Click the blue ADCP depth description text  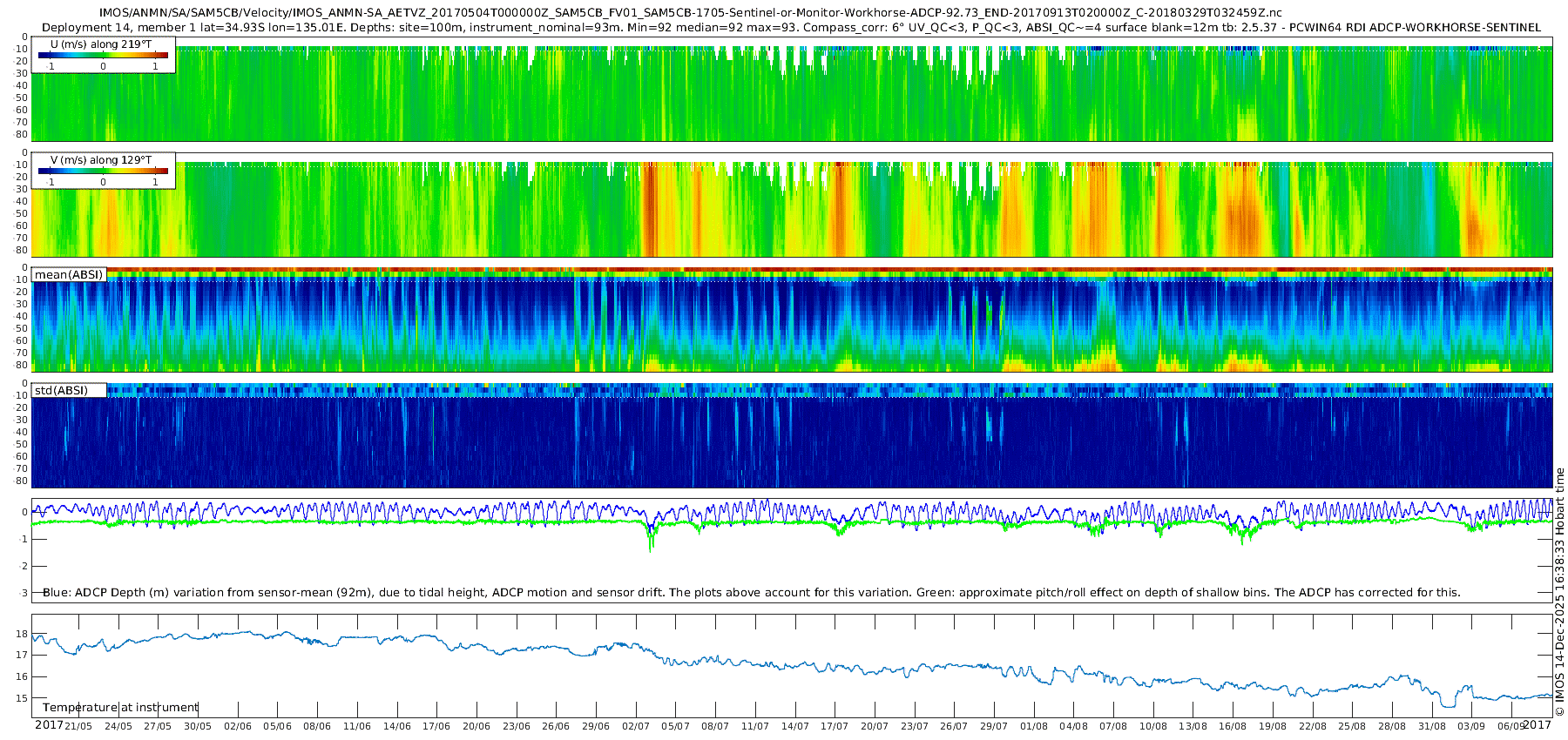click(751, 592)
